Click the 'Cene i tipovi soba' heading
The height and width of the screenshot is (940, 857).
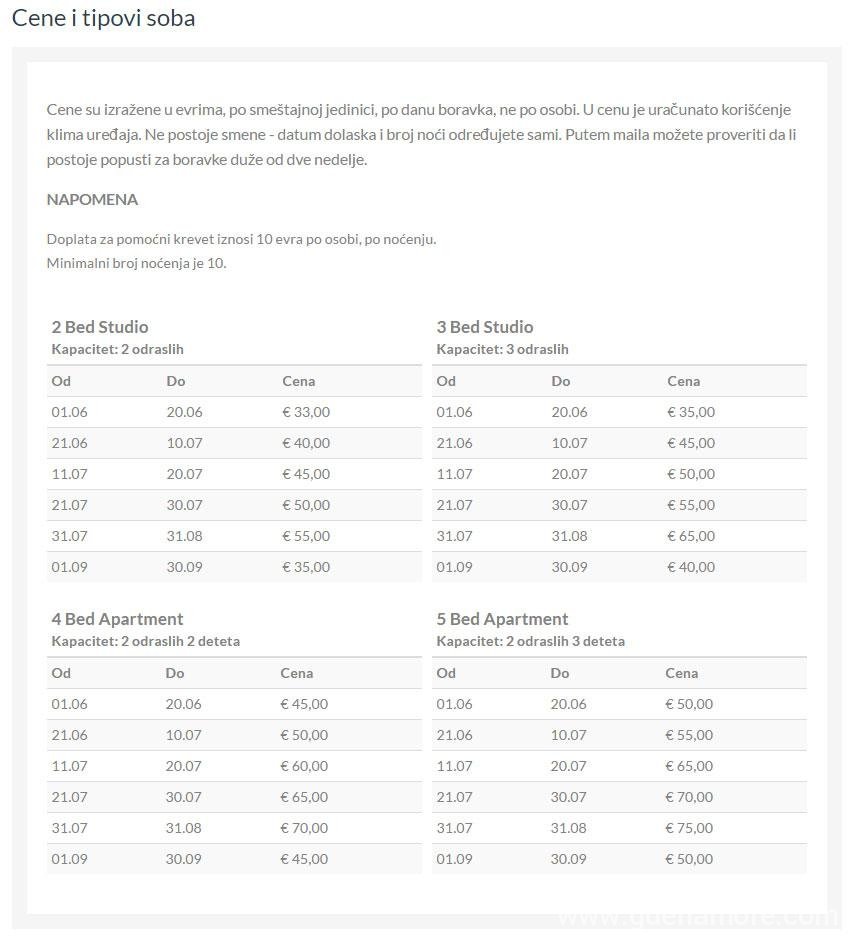pos(104,18)
